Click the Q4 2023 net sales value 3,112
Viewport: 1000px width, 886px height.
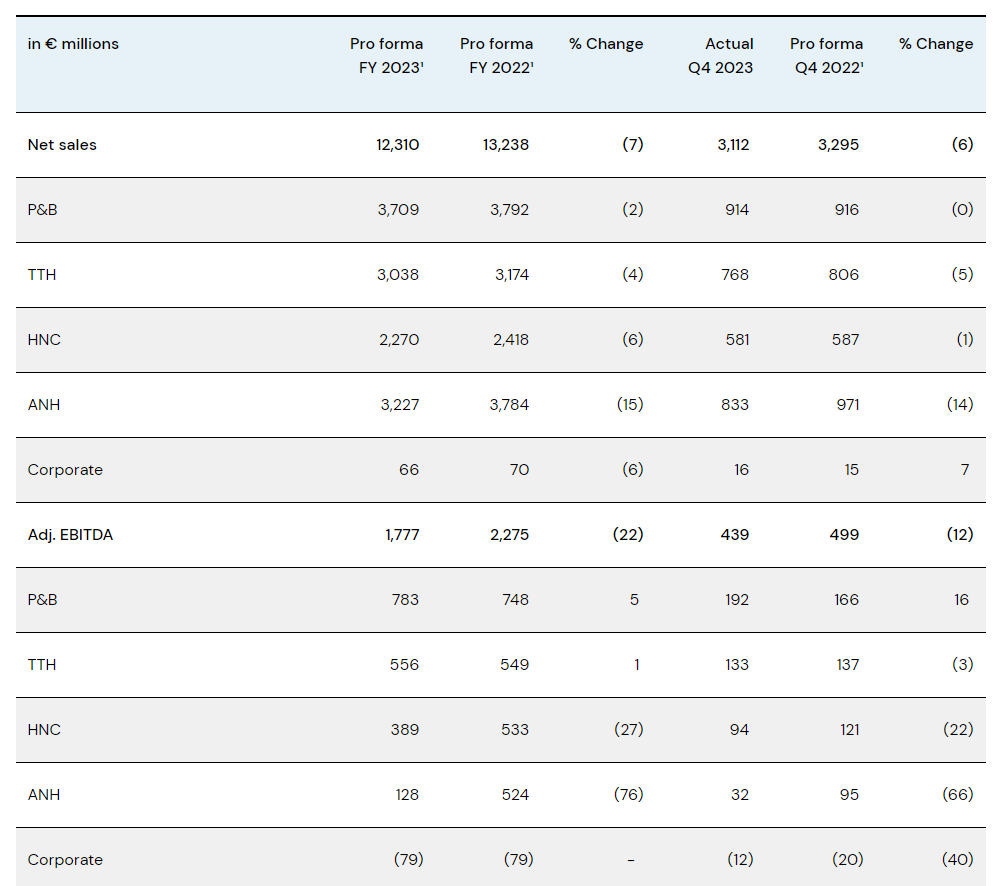pyautogui.click(x=733, y=145)
